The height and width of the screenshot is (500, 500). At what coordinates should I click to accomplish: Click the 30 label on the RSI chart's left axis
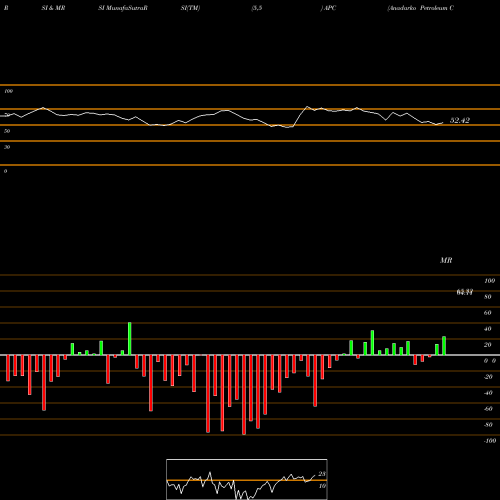click(7, 147)
